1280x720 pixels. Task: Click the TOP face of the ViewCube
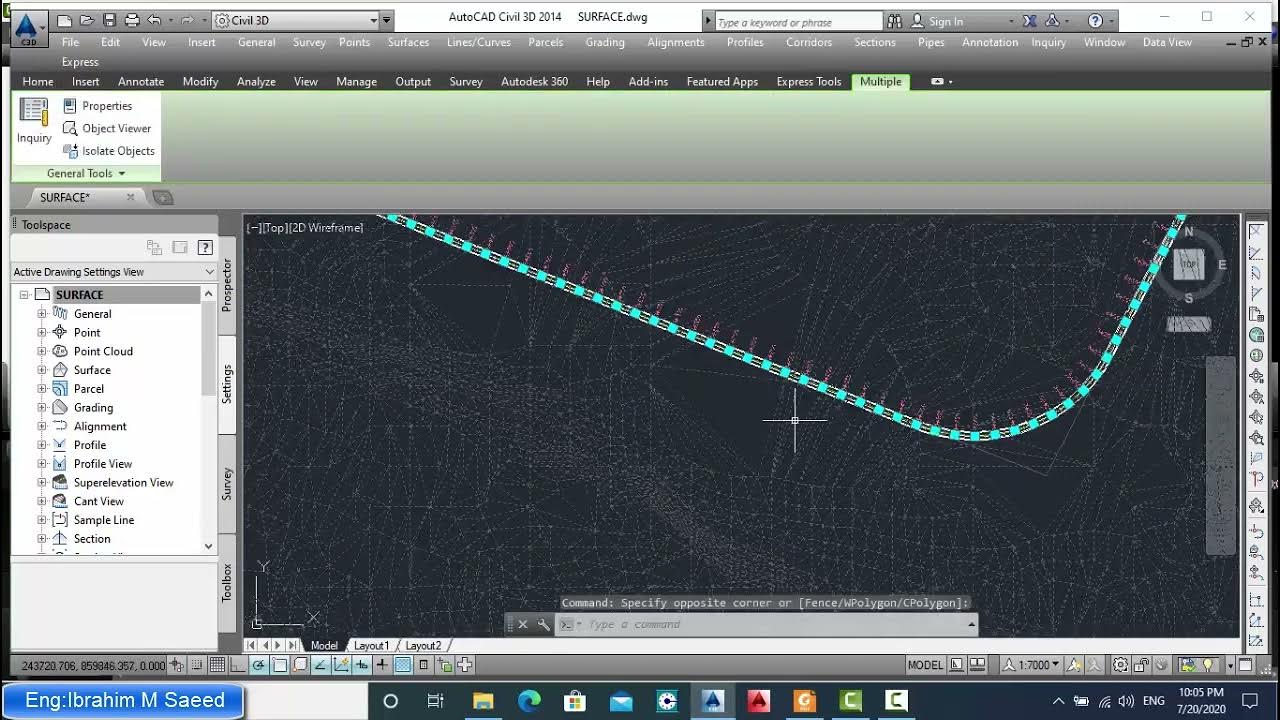pyautogui.click(x=1188, y=265)
